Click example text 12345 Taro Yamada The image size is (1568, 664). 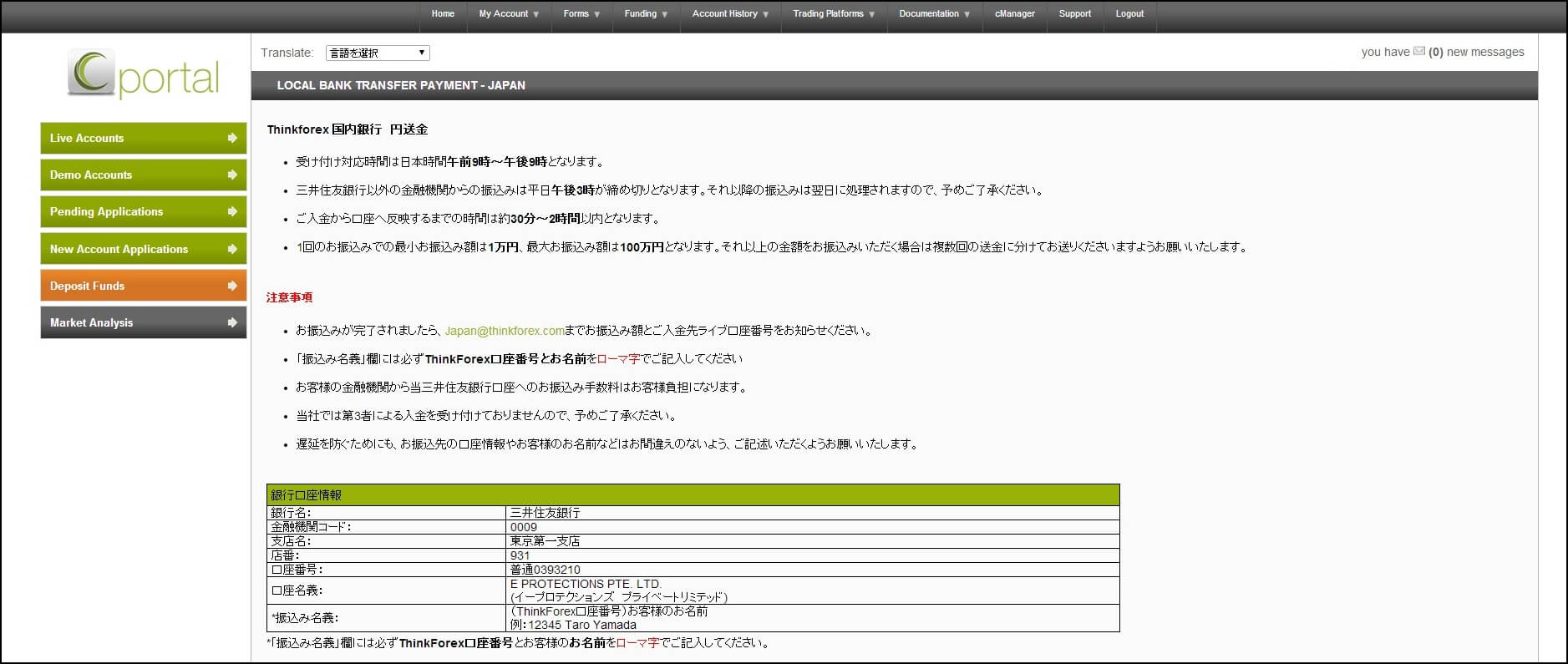click(x=581, y=625)
